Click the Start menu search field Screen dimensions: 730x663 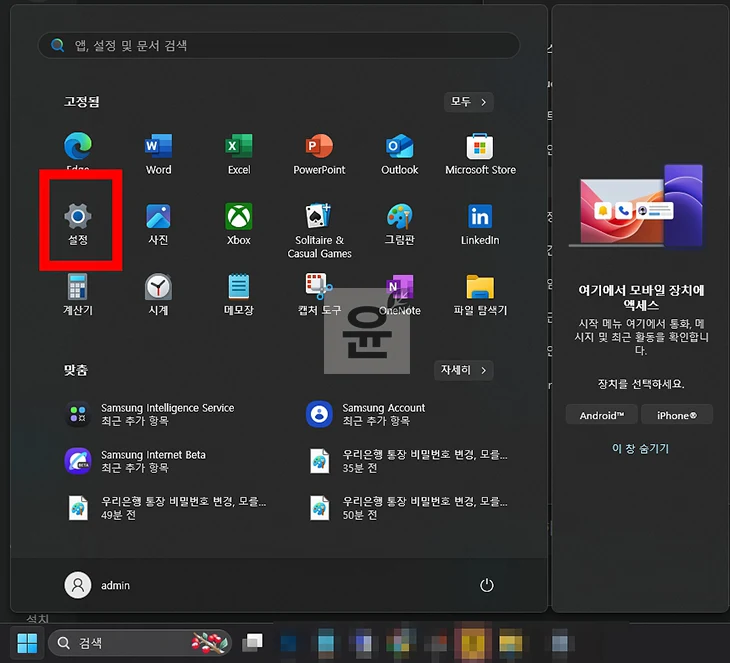pos(279,45)
